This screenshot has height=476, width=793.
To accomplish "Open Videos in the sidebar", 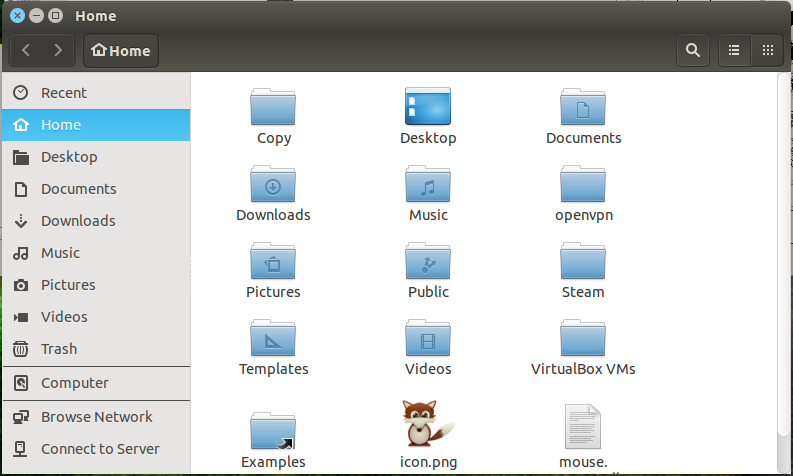I will pyautogui.click(x=96, y=317).
